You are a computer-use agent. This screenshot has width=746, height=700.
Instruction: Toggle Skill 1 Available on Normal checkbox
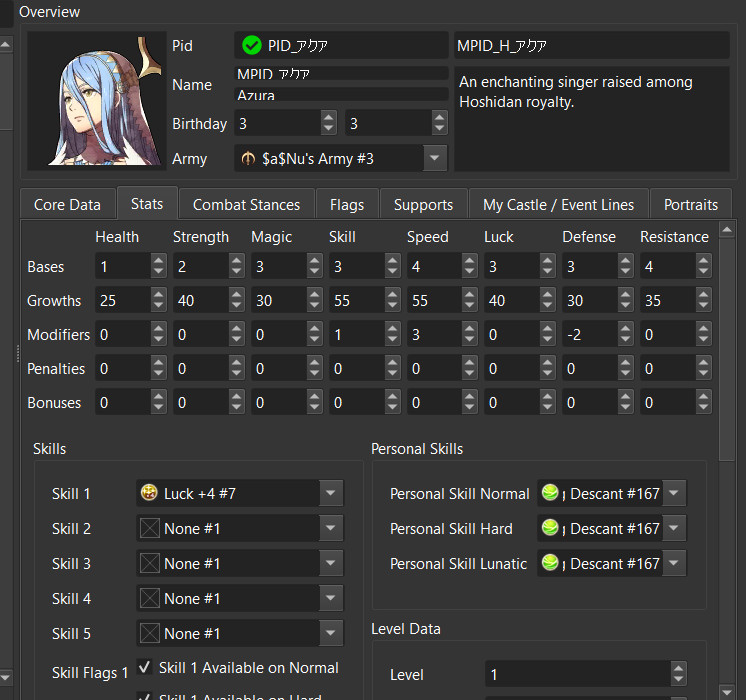(145, 667)
